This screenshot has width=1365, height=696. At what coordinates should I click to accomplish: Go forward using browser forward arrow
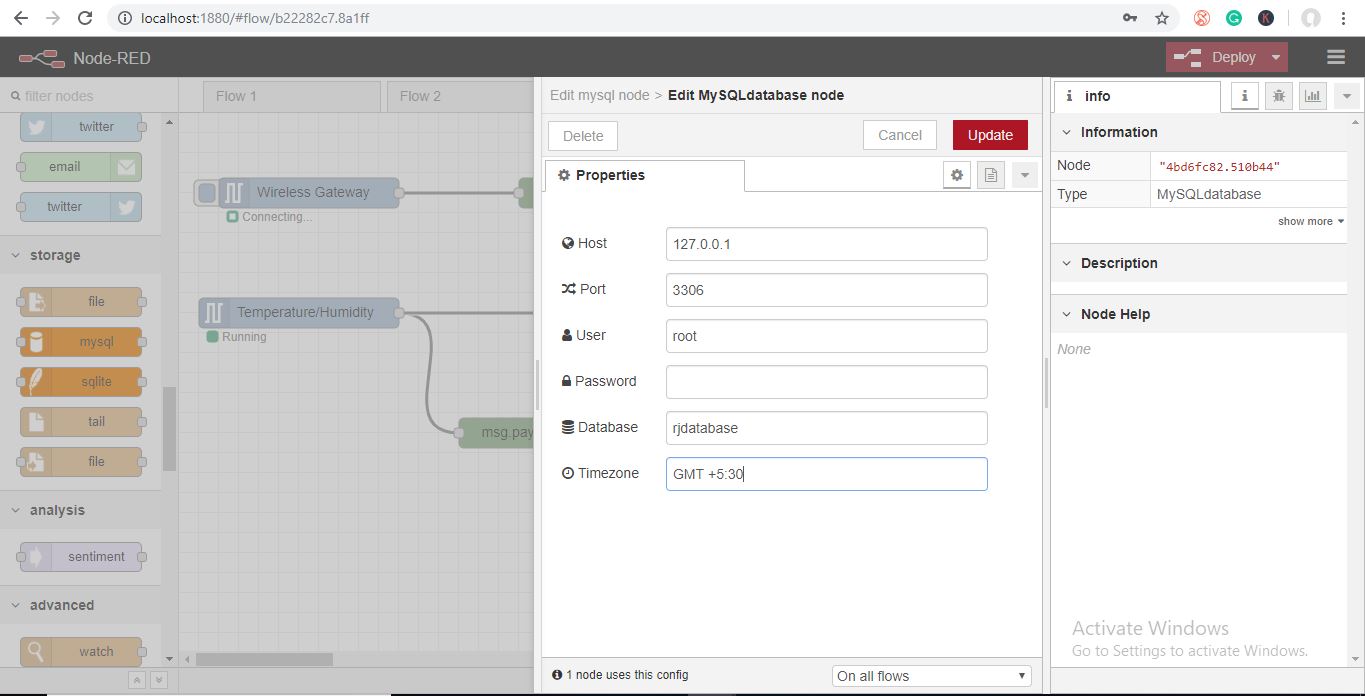click(52, 18)
